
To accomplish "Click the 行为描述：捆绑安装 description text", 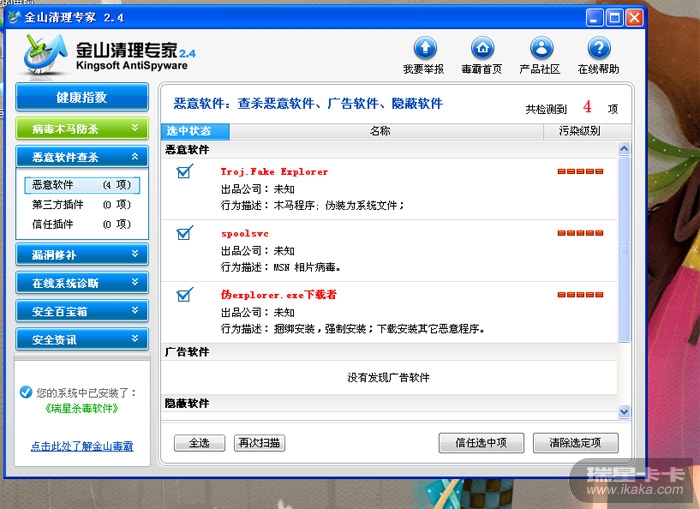I will coord(353,329).
